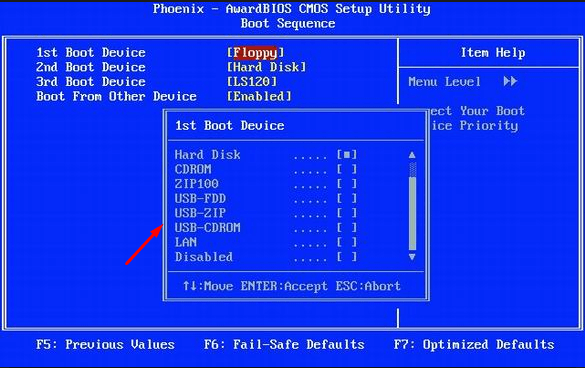Click the F6: Fail-Safe Defaults hint
585x368 pixels.
coord(284,344)
